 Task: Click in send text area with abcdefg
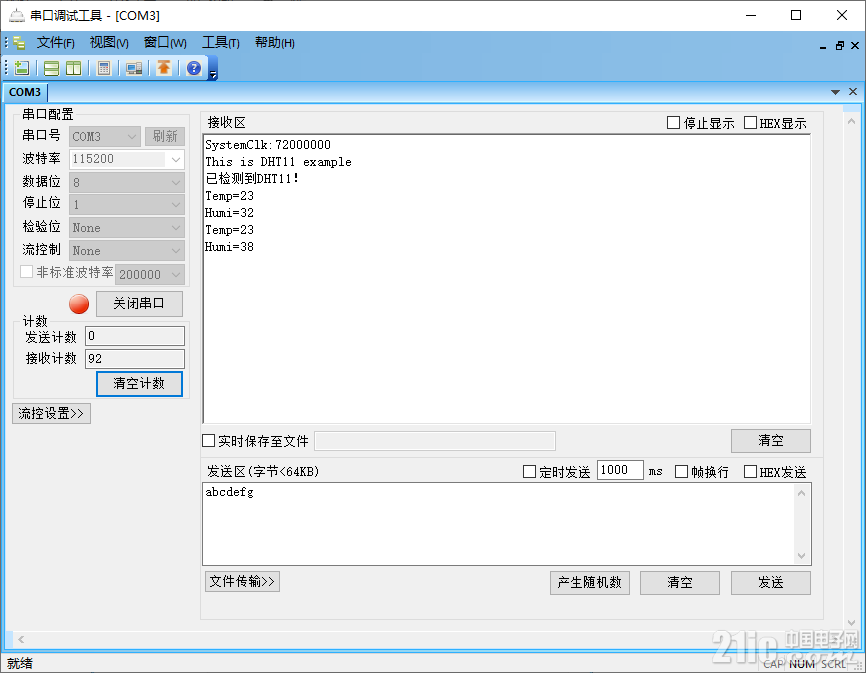(498, 524)
